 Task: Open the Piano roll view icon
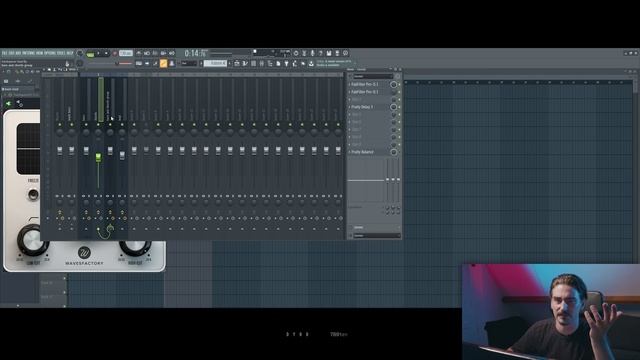(244, 63)
